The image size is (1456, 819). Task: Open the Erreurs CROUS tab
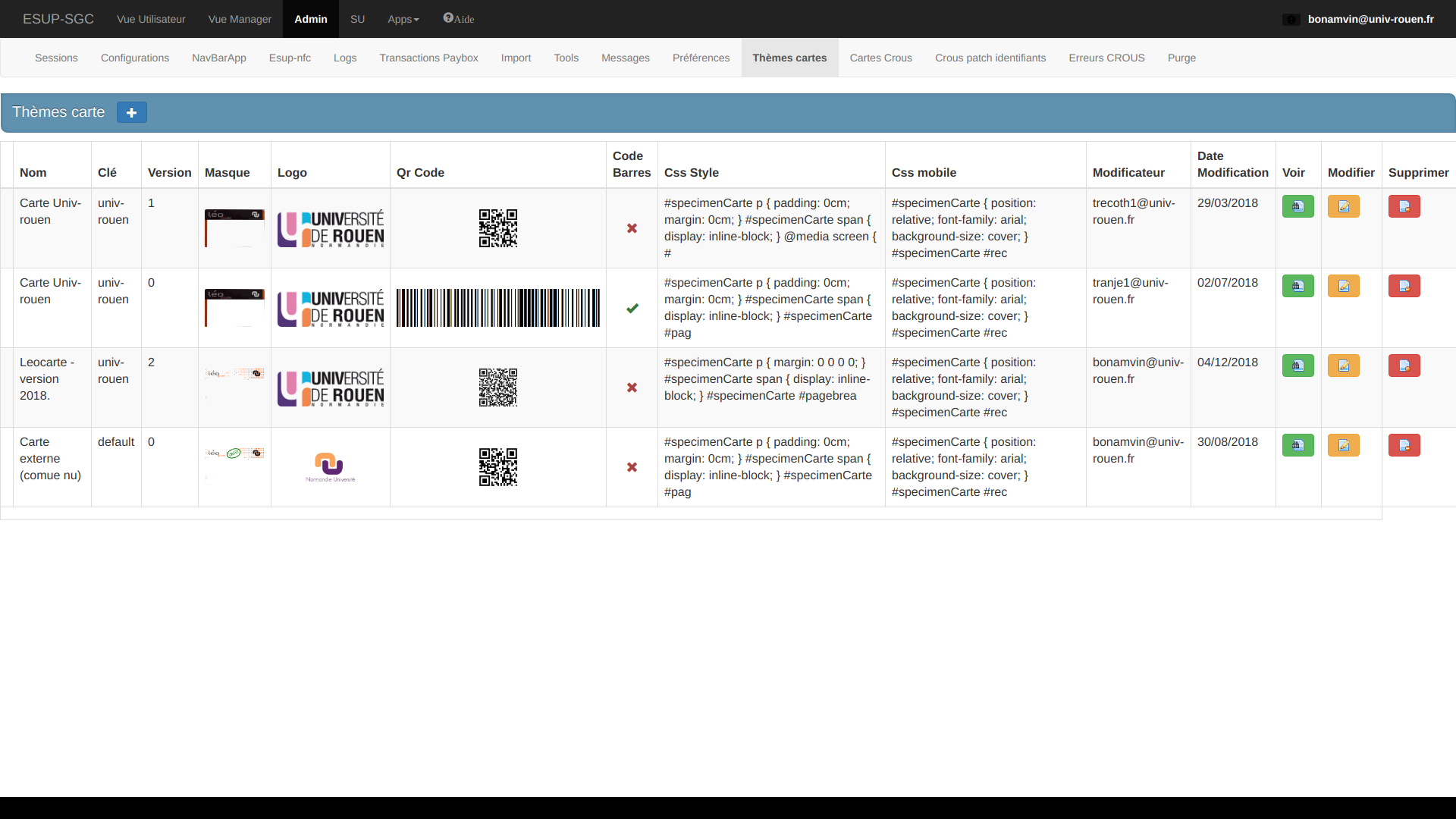[x=1106, y=58]
